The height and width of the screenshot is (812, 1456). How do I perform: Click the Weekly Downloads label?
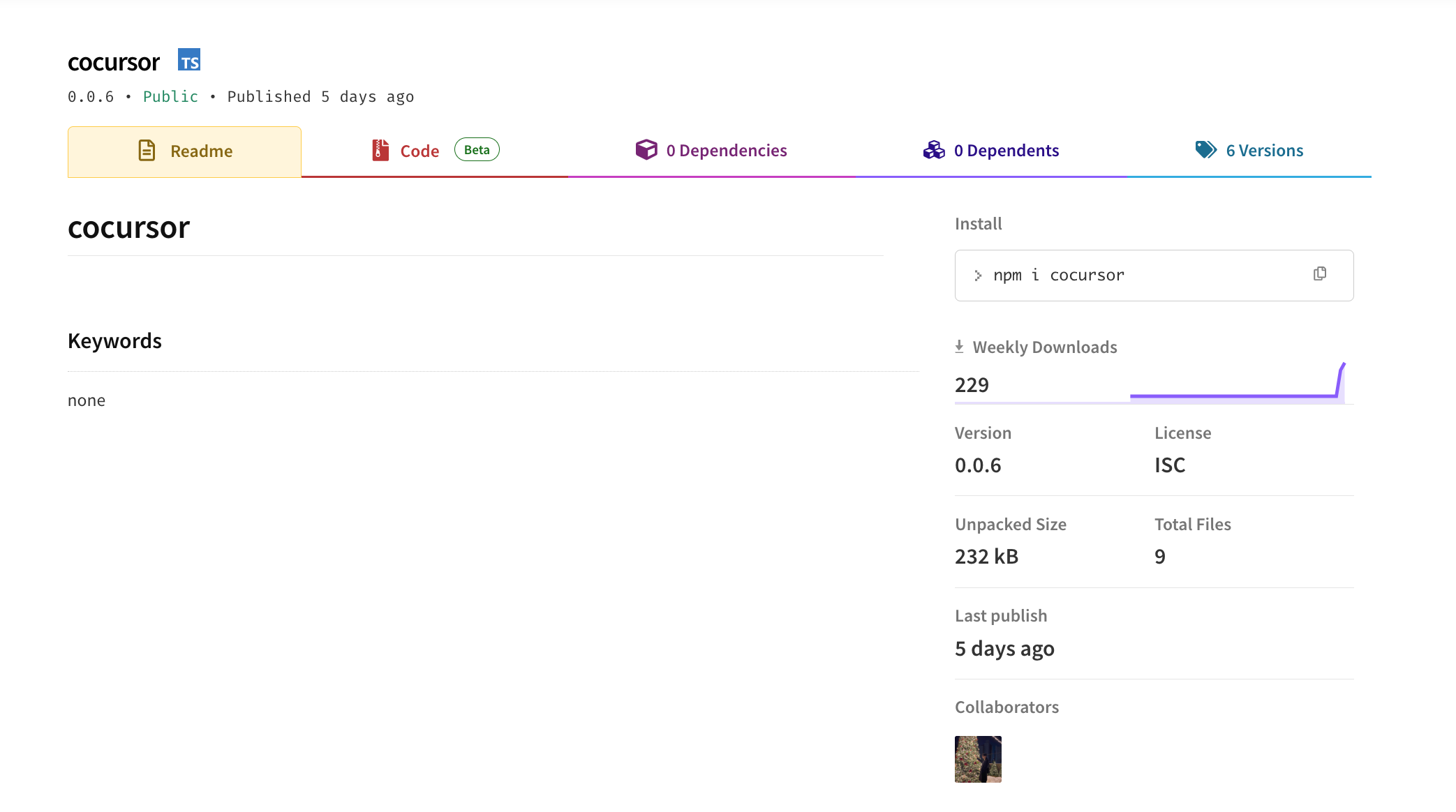click(1045, 347)
